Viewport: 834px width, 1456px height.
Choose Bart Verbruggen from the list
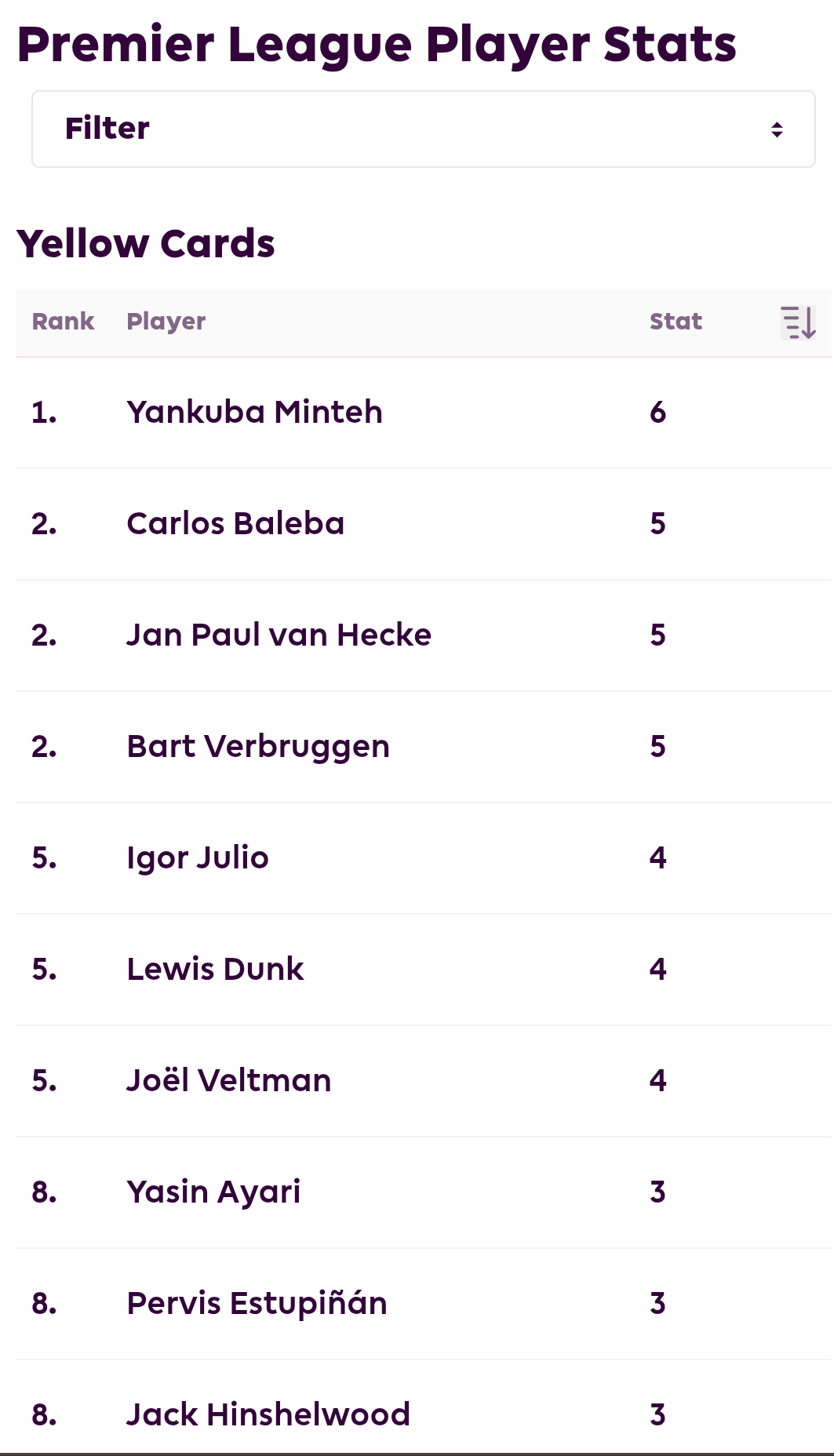(258, 747)
